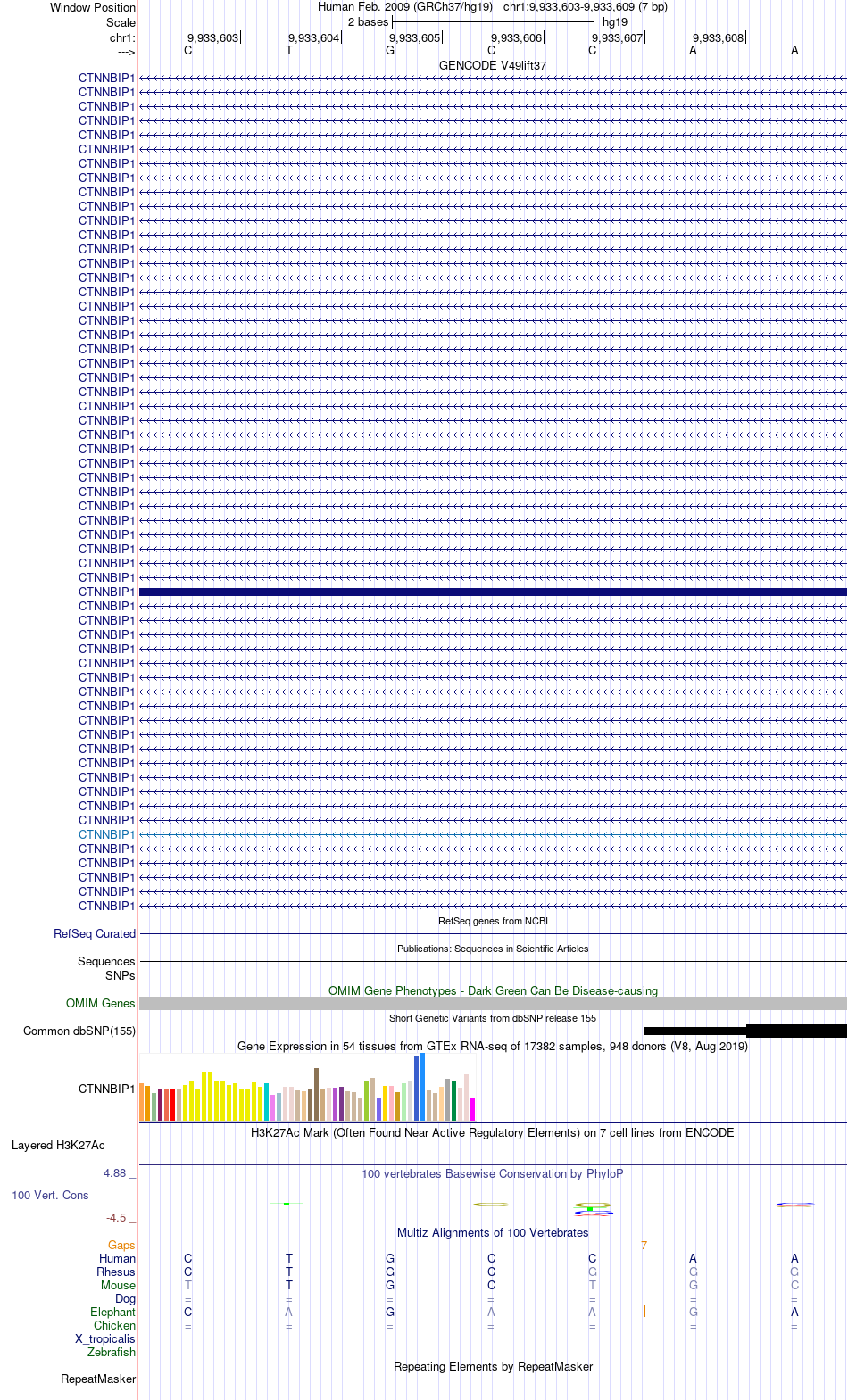This screenshot has height=1400, width=848.
Task: Select the X_tropicalis alignment row label
Action: (105, 1338)
